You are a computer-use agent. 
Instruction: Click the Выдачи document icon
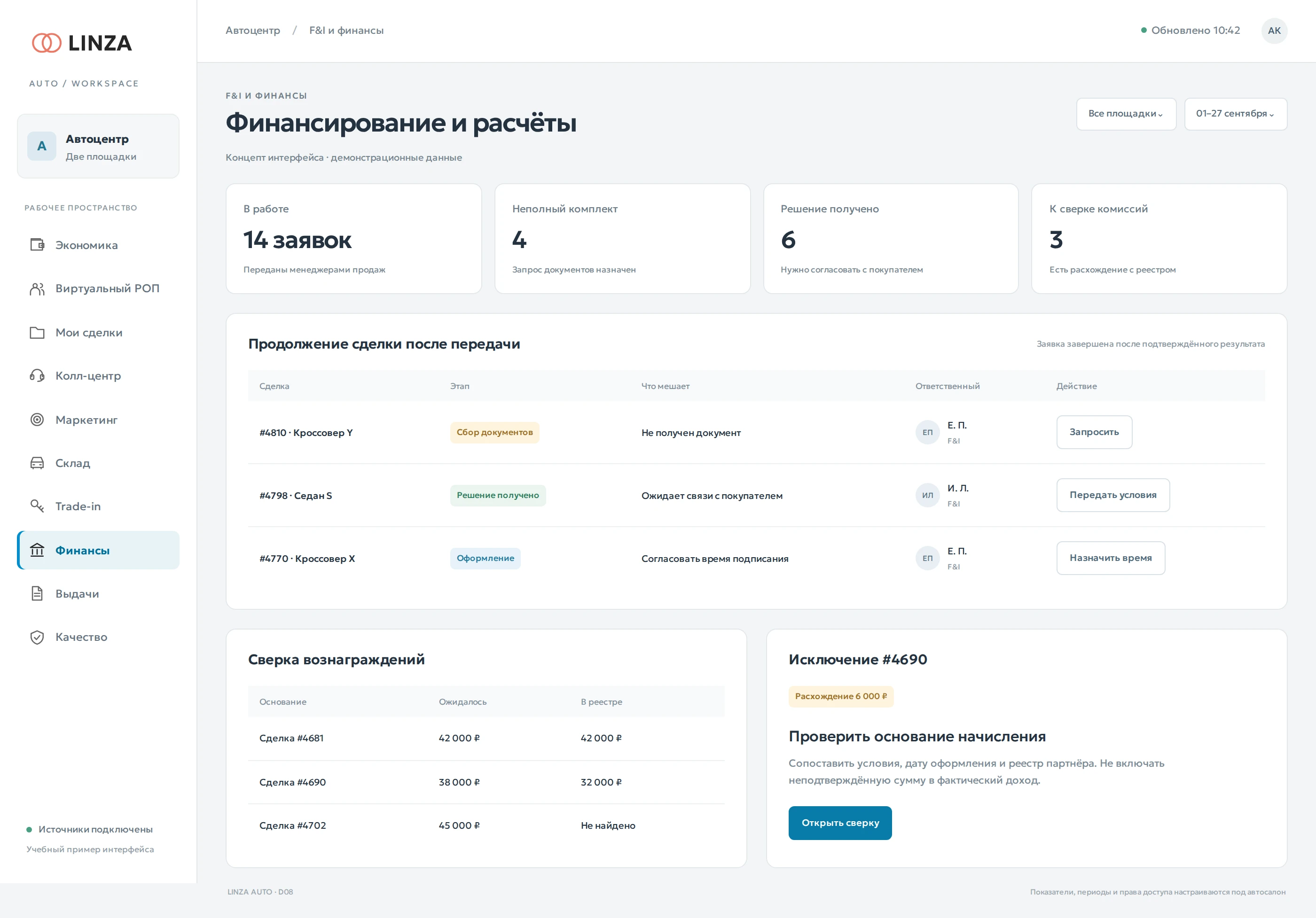click(37, 594)
